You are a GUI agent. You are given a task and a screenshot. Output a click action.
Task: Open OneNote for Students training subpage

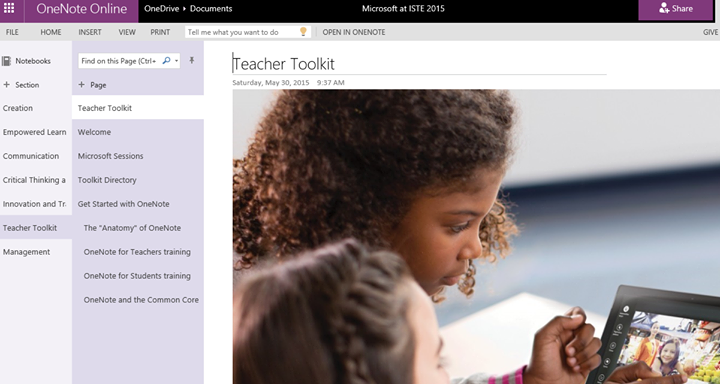pos(138,276)
